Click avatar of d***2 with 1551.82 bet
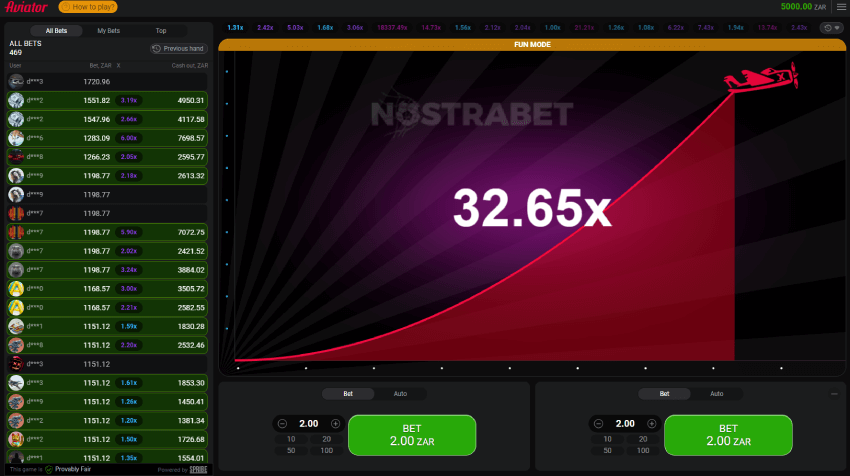 pyautogui.click(x=16, y=100)
